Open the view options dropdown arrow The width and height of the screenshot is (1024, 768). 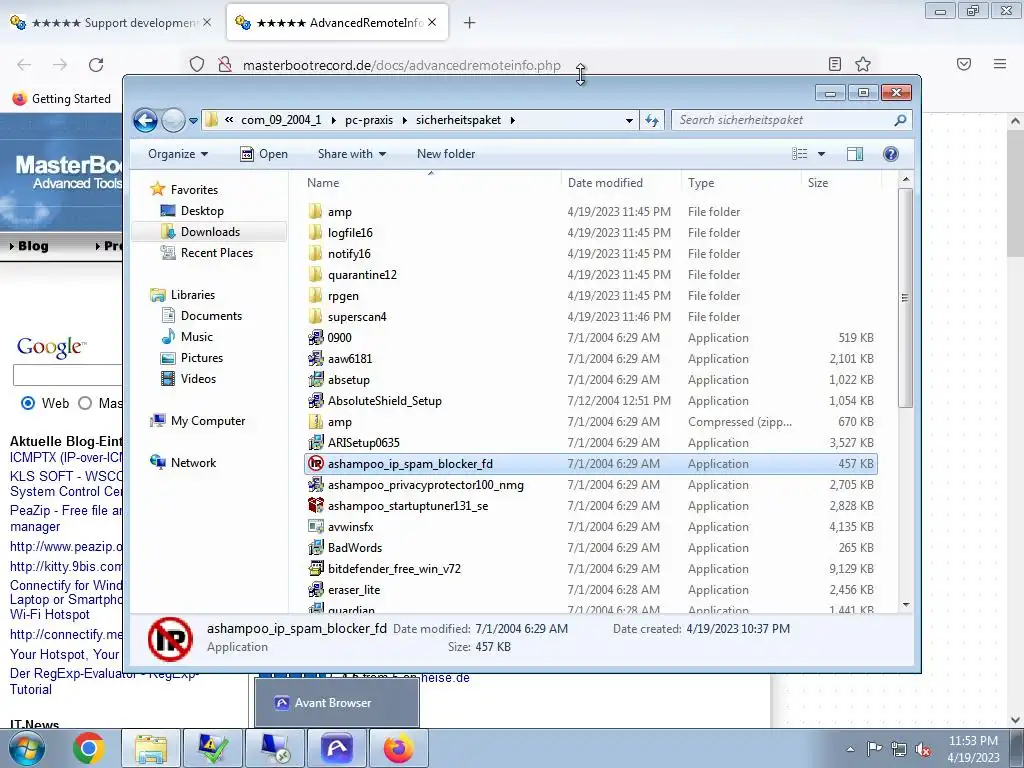click(x=822, y=154)
